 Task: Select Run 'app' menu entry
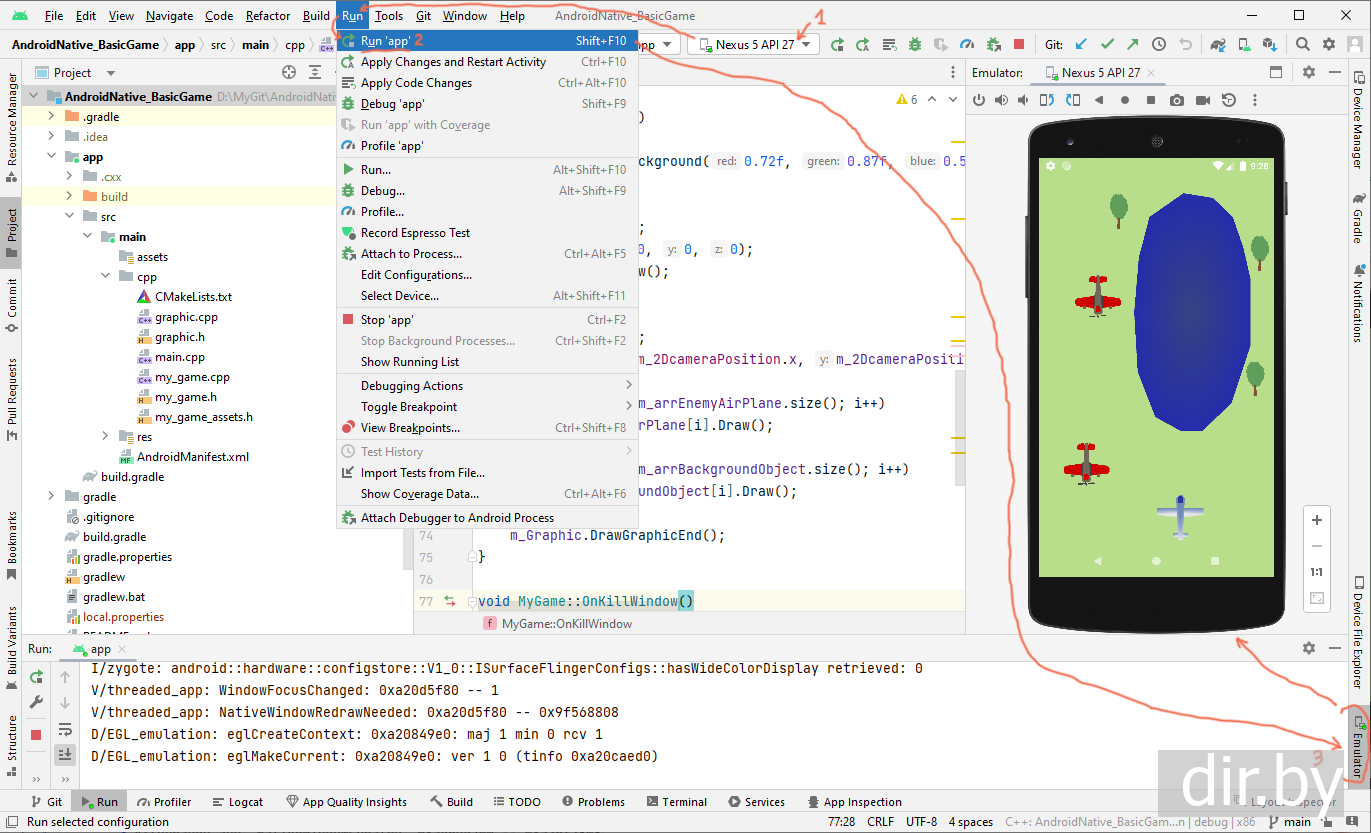(386, 41)
